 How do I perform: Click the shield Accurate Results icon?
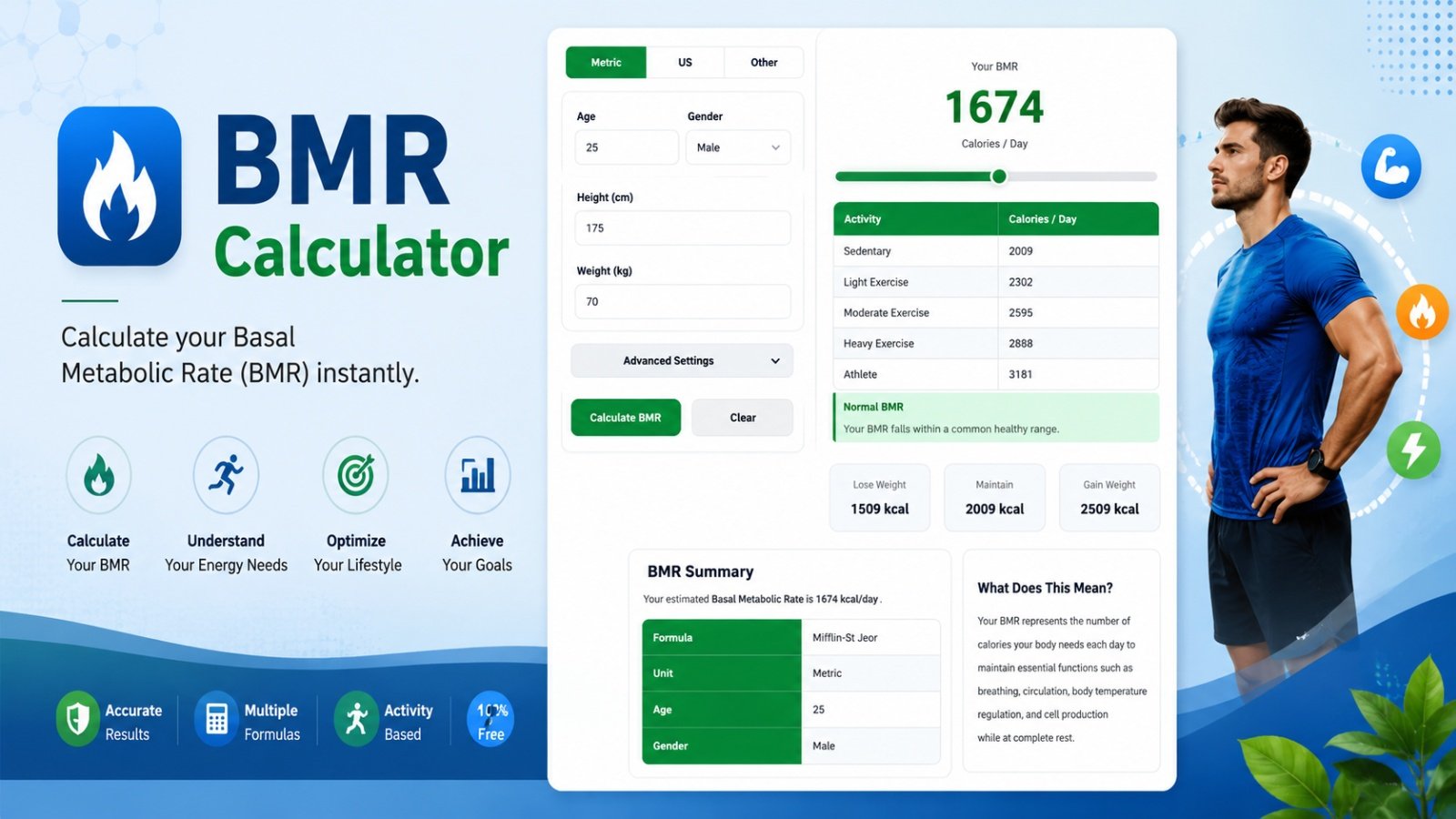point(77,719)
